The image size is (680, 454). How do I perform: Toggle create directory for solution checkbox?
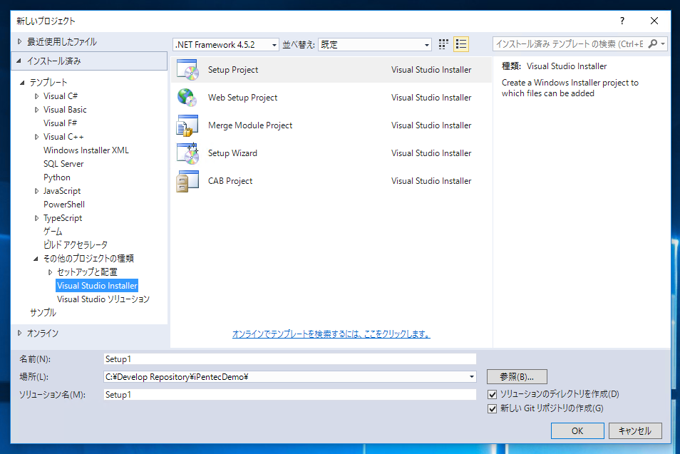click(x=492, y=395)
